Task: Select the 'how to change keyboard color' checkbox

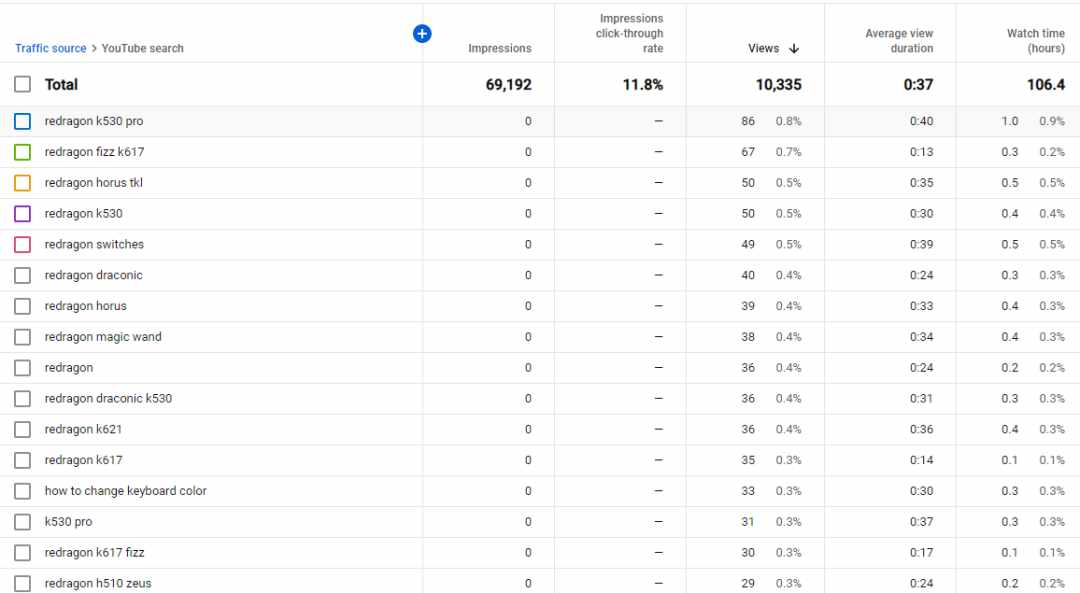Action: coord(23,491)
